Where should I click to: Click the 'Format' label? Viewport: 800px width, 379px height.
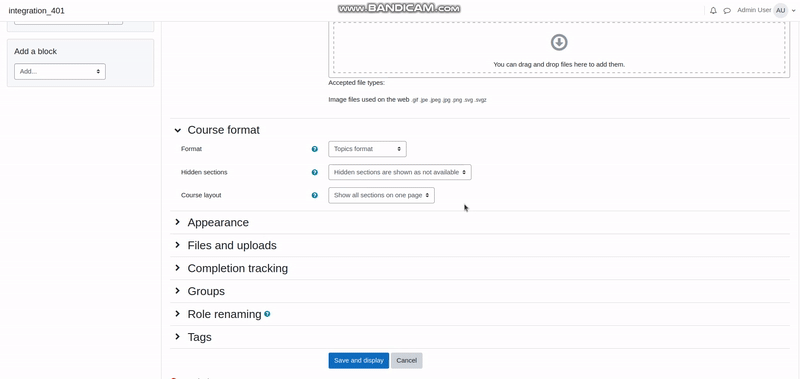coord(191,149)
